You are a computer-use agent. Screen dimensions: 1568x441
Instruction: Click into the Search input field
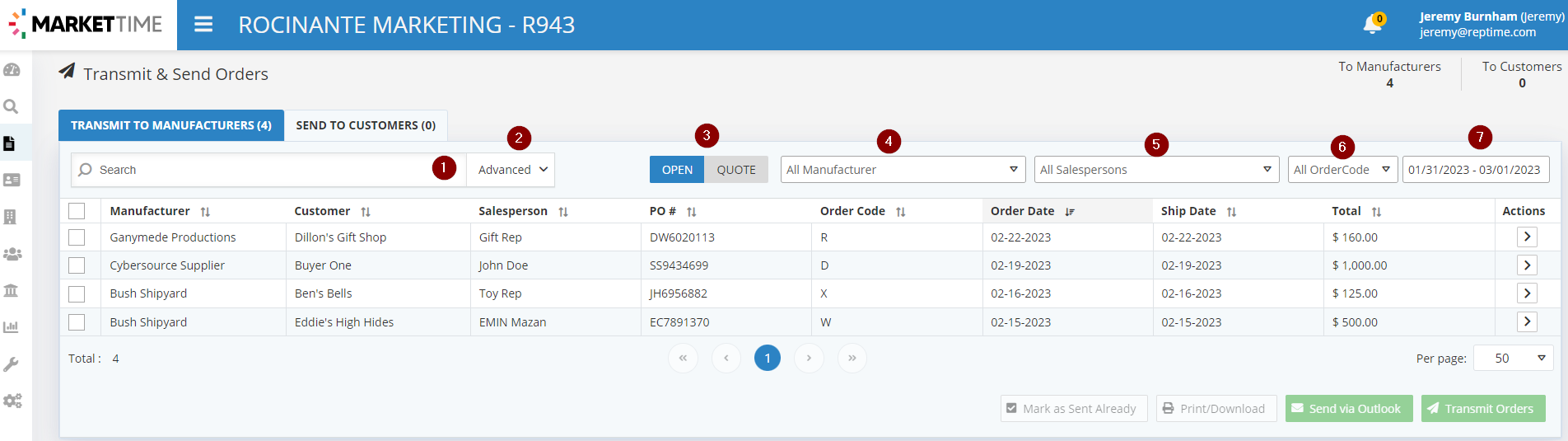point(264,170)
